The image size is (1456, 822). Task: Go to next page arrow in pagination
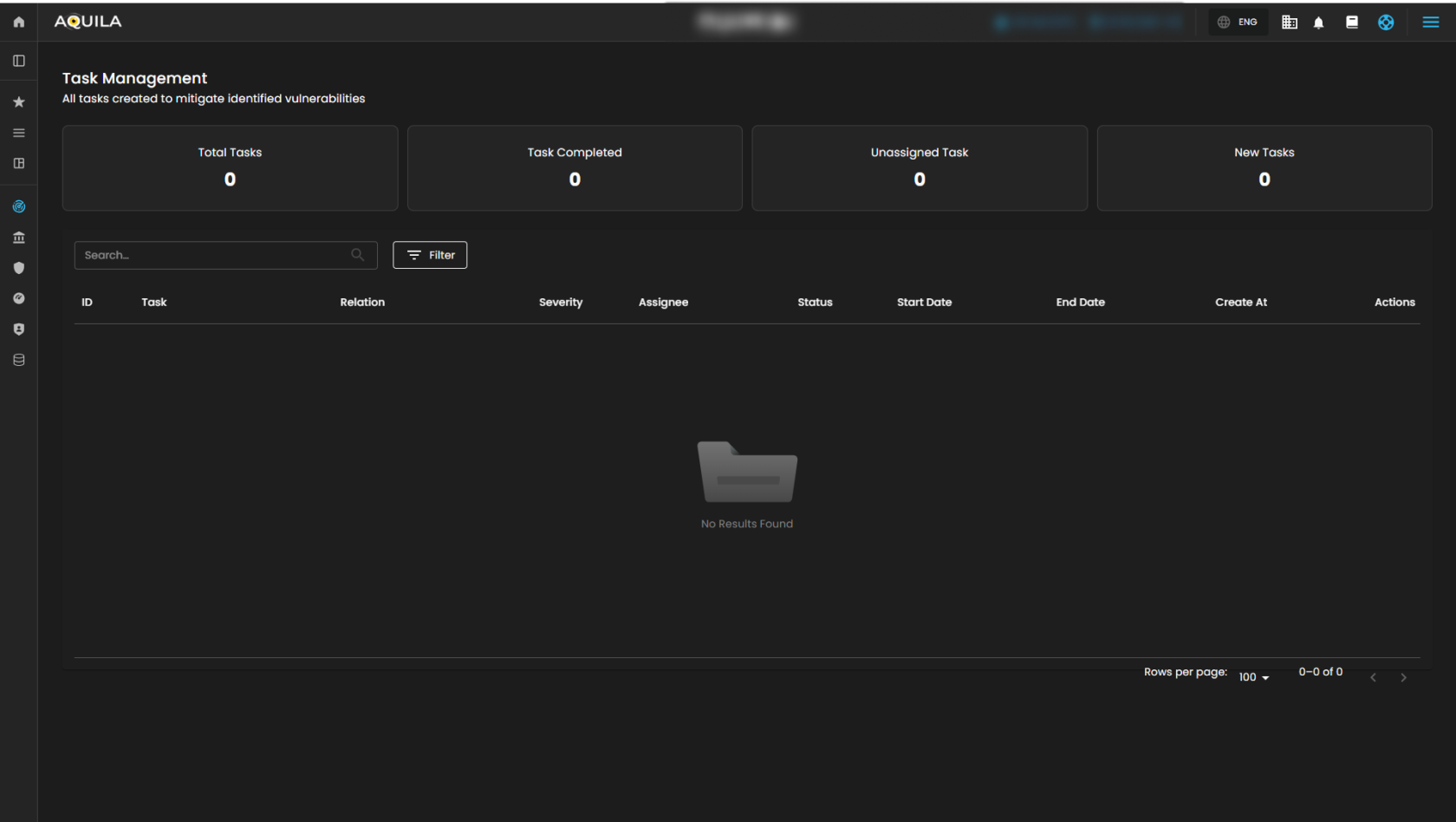[1403, 677]
